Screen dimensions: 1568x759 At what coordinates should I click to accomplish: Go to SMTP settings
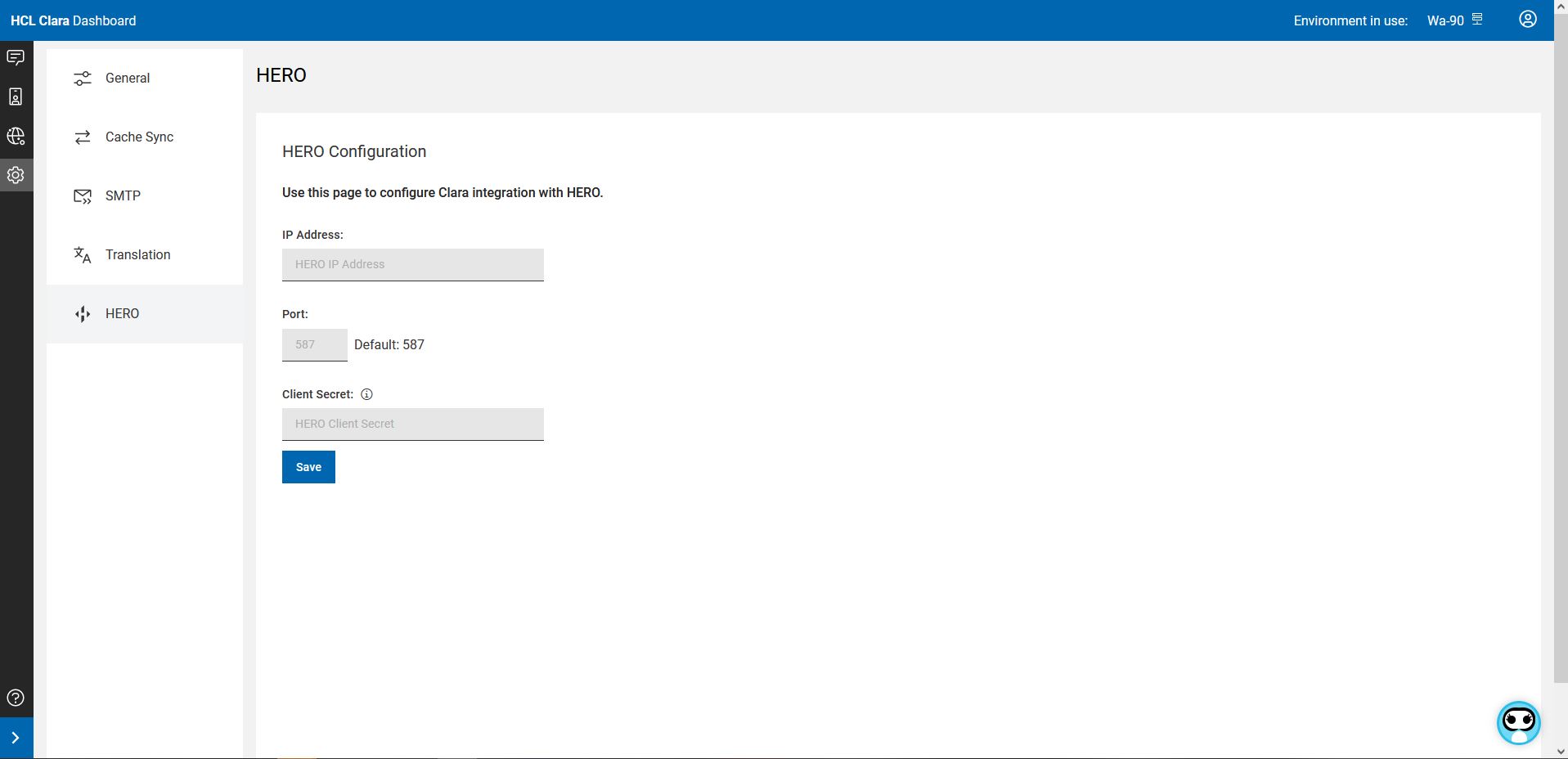tap(145, 196)
